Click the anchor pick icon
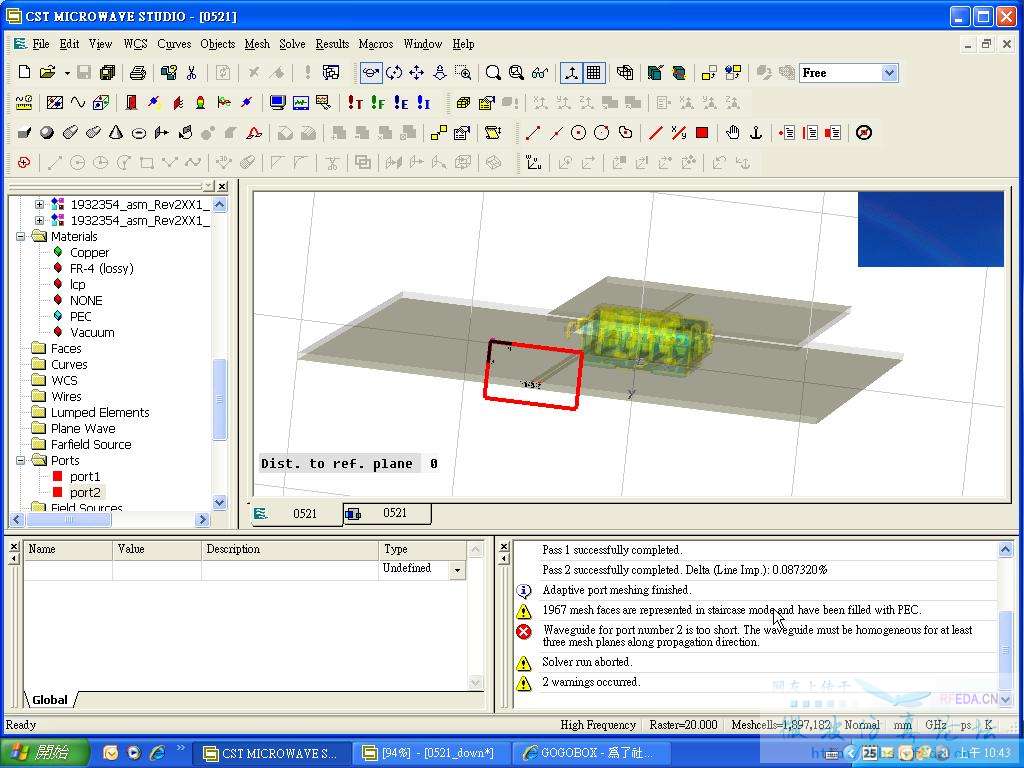 [756, 133]
